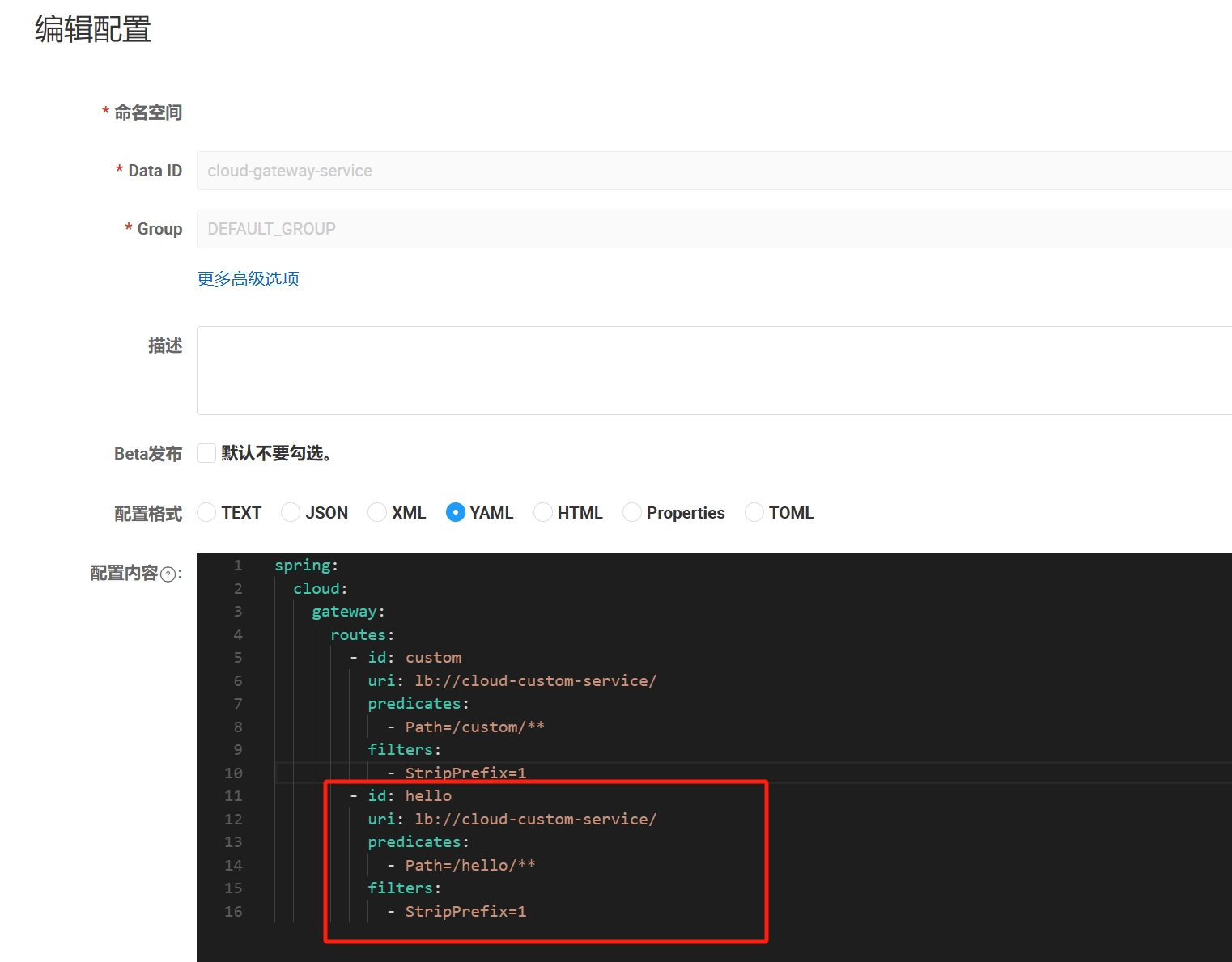Image resolution: width=1232 pixels, height=962 pixels.
Task: Select the XML format option
Action: (377, 512)
